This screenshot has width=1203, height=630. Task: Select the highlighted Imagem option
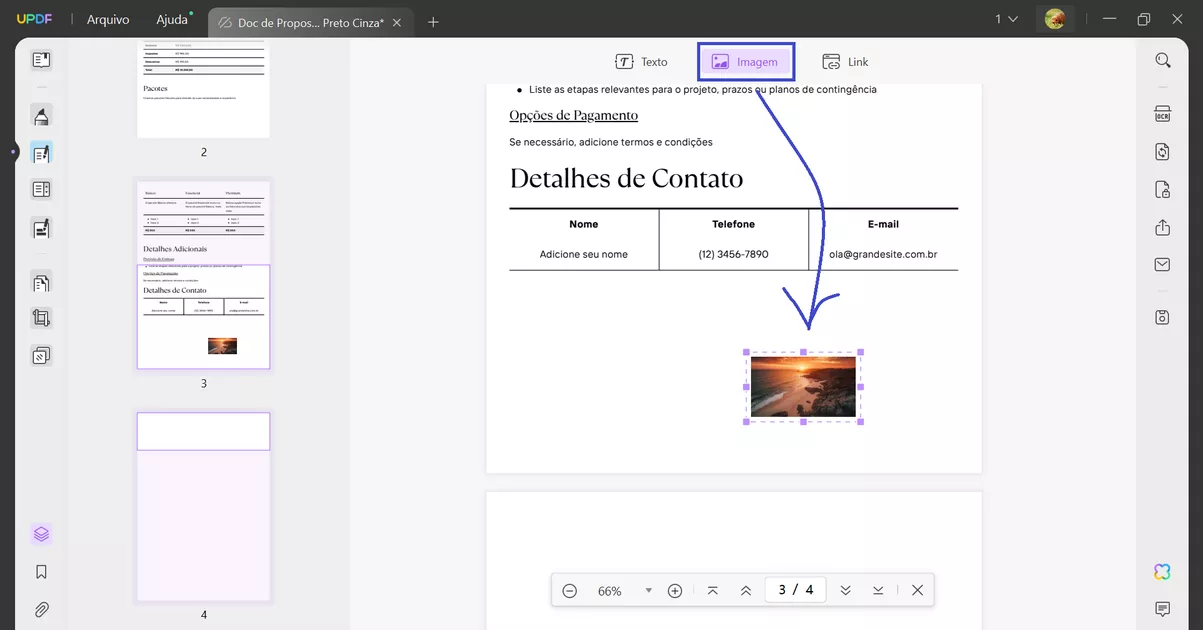click(x=746, y=61)
